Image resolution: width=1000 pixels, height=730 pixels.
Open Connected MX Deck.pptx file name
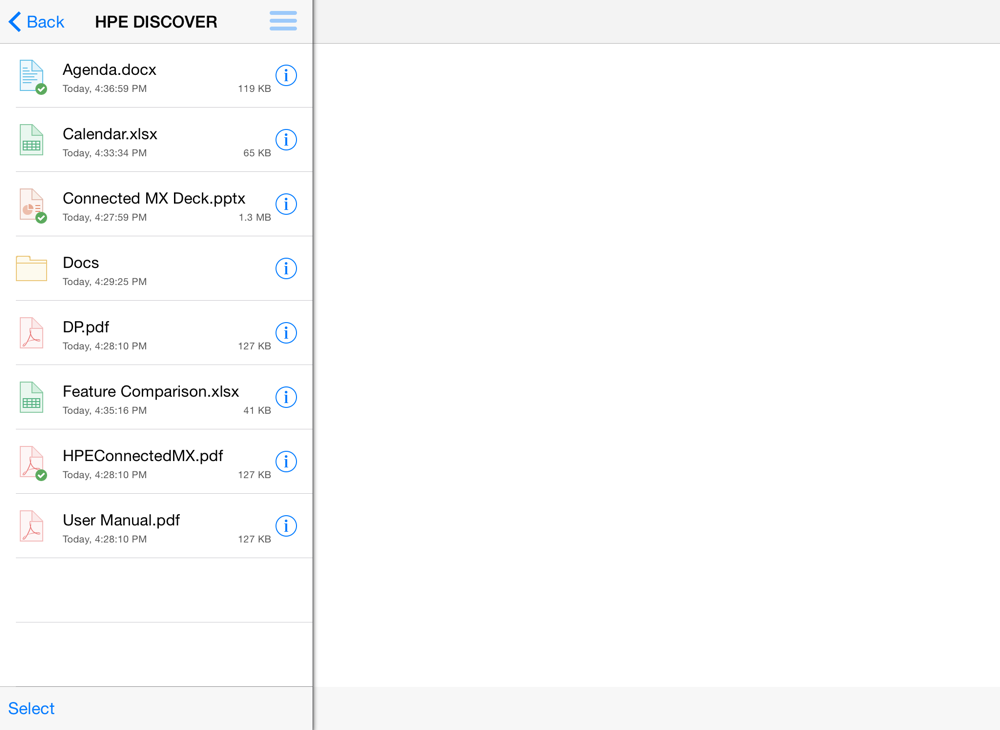(154, 198)
